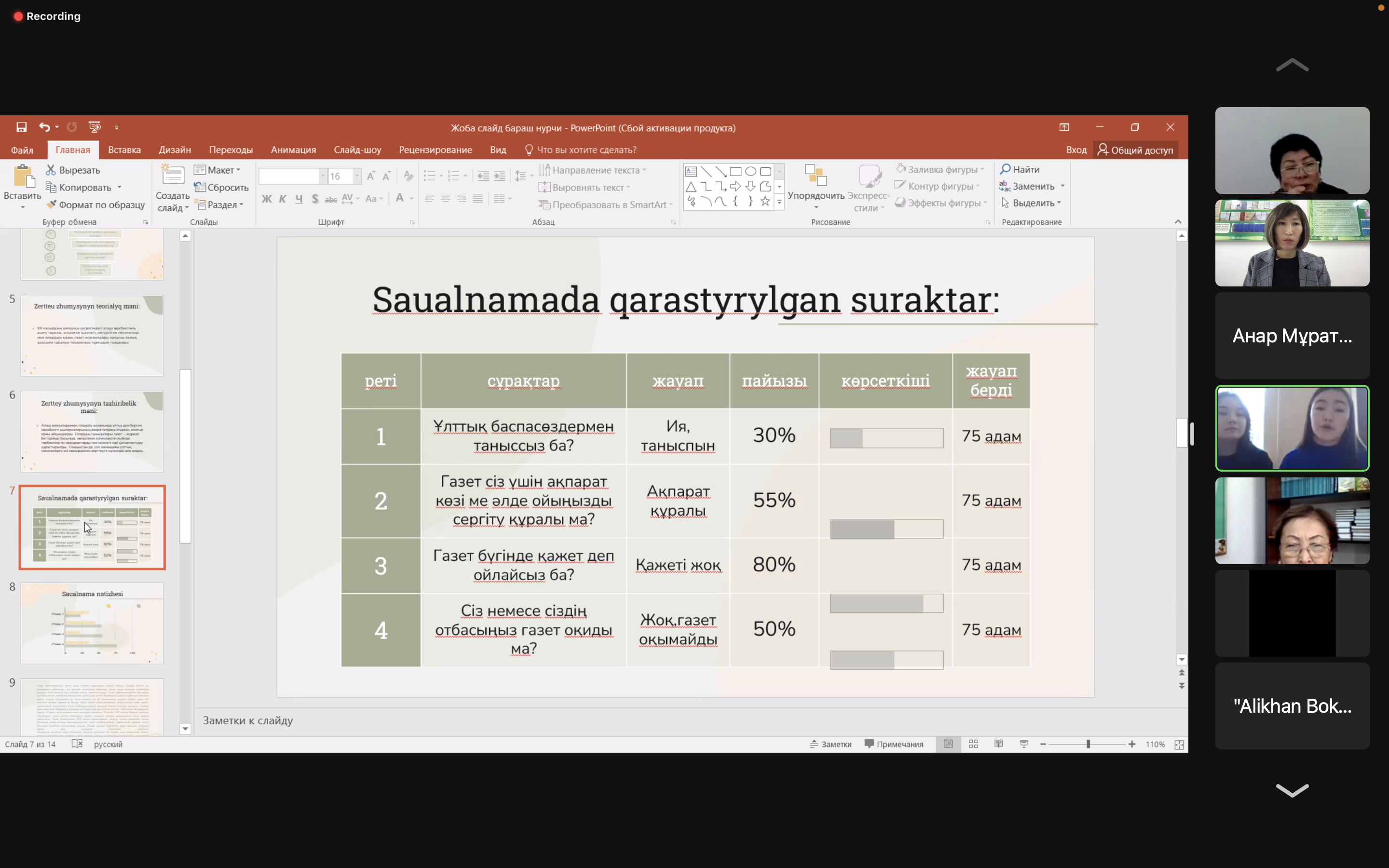Open the Slide Sorter view icon

pyautogui.click(x=973, y=744)
